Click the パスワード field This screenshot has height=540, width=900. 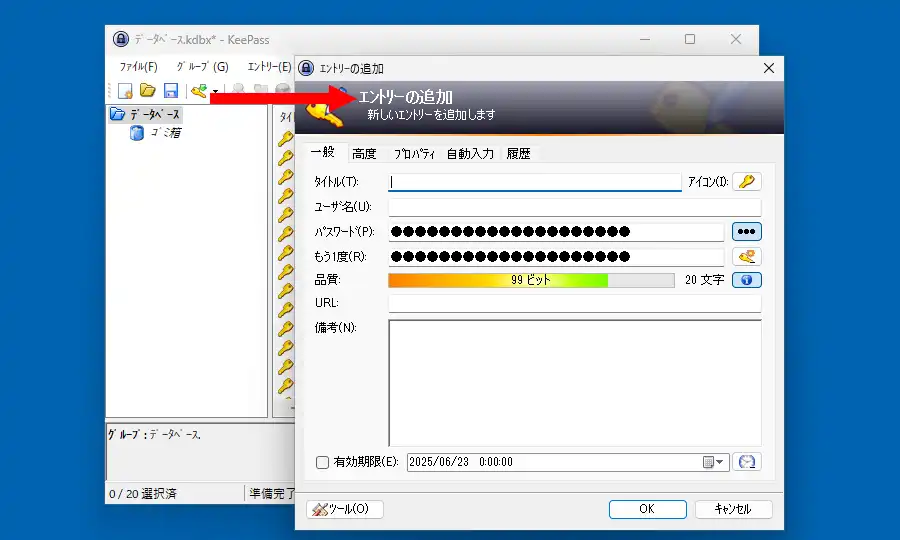tap(556, 232)
